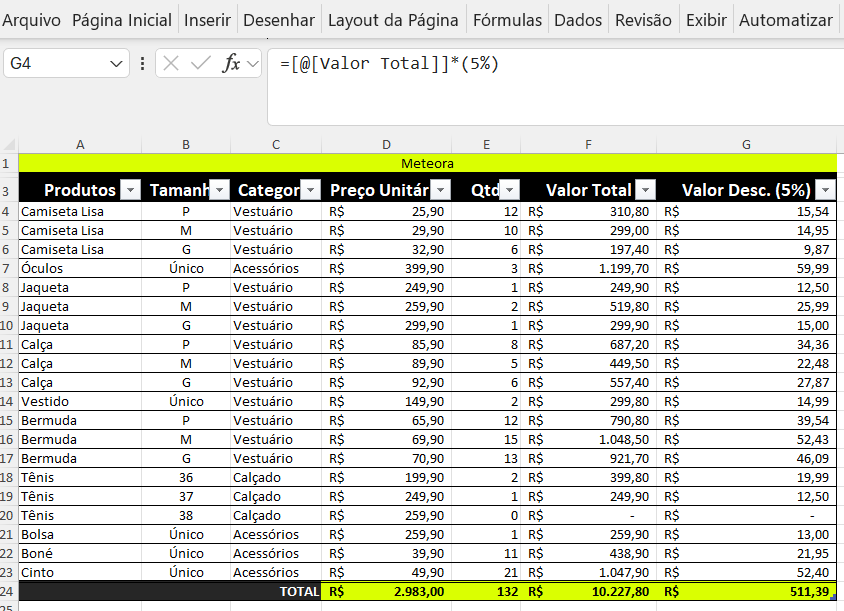Select the 1.048,50 Valor Total cell

click(589, 439)
